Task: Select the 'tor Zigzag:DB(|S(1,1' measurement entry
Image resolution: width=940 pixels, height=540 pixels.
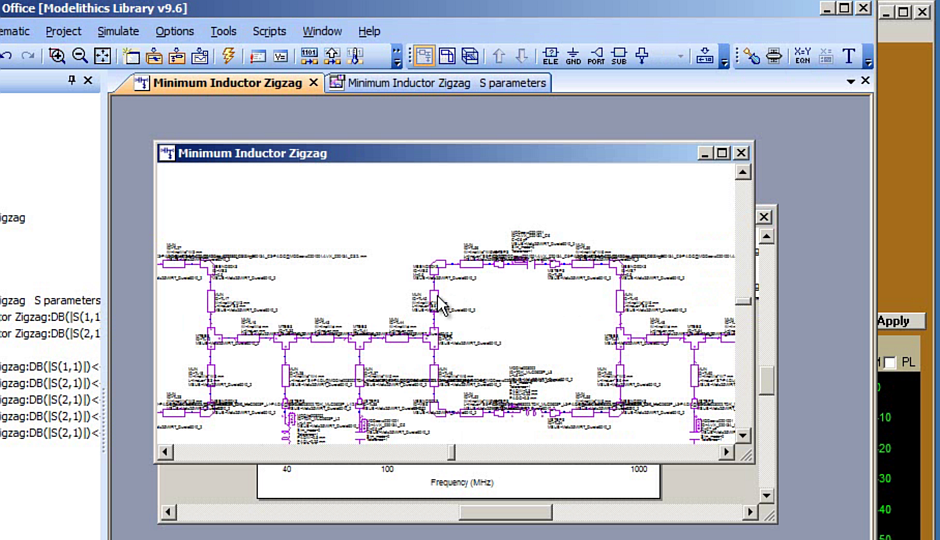Action: pos(50,317)
